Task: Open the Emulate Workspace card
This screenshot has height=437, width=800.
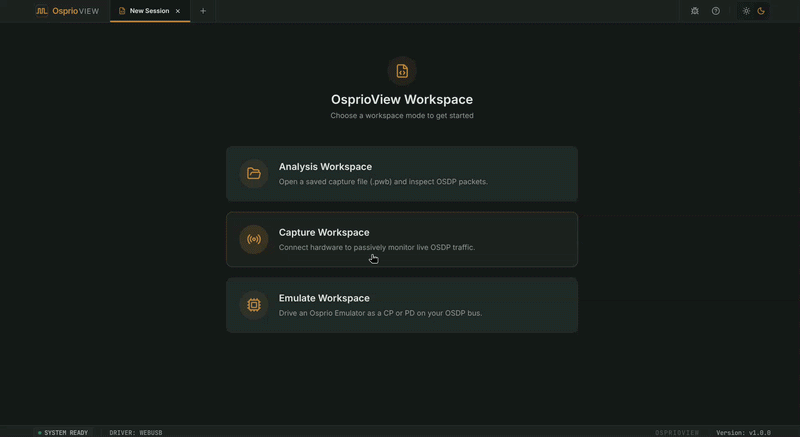Action: pyautogui.click(x=402, y=305)
